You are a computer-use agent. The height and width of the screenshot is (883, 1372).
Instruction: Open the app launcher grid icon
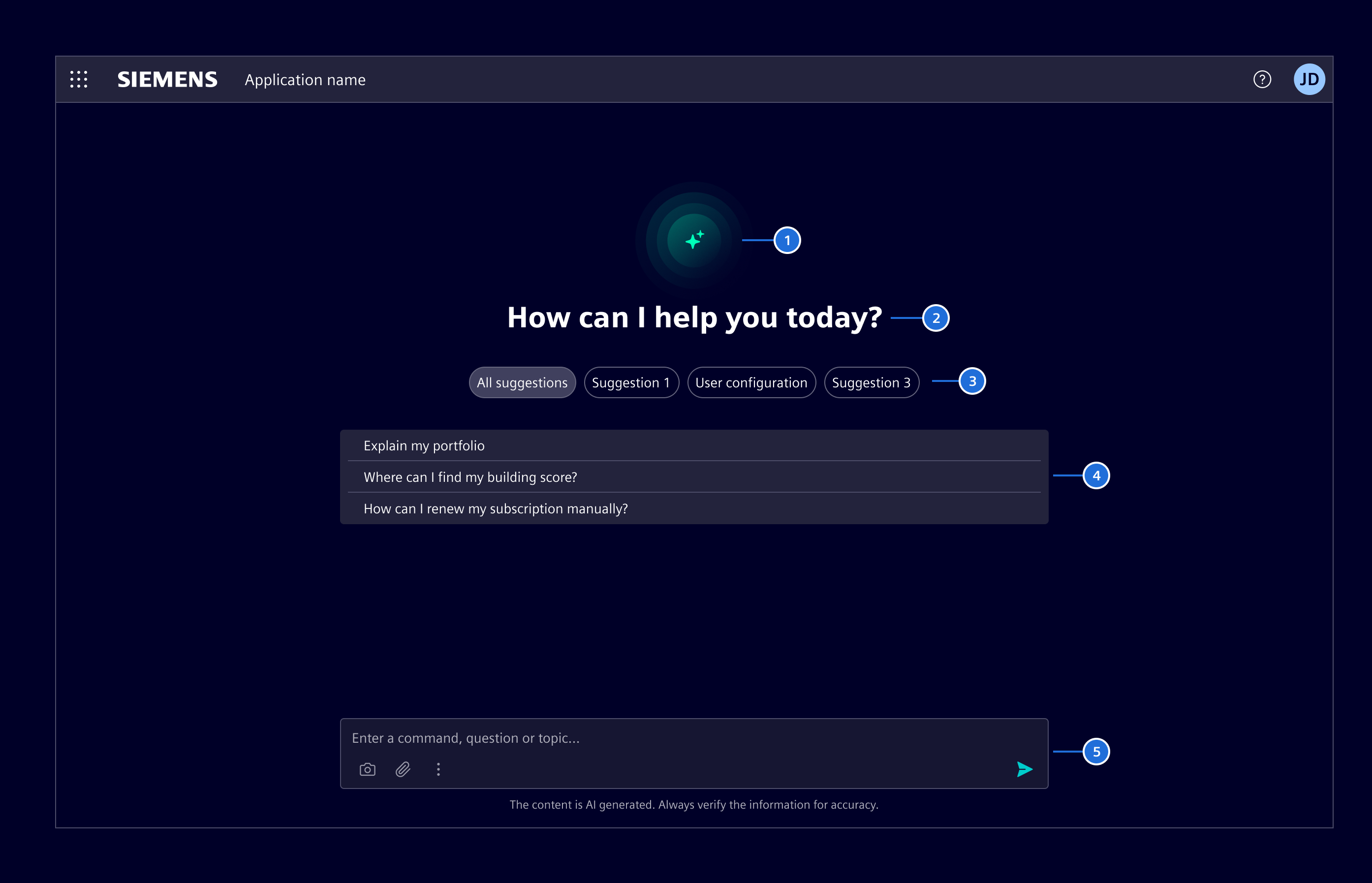pos(79,79)
